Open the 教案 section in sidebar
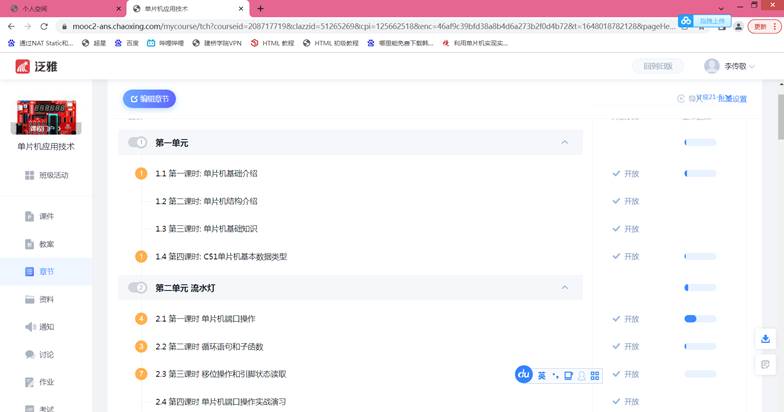Screen dimensions: 784x412 tap(39, 244)
